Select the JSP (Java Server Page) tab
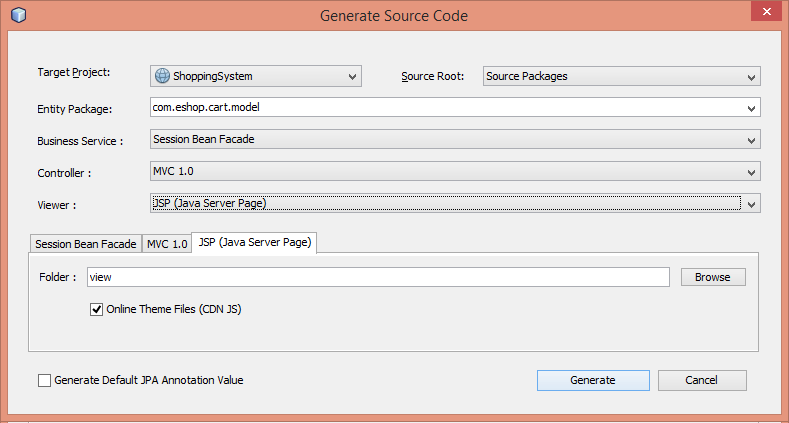 point(254,243)
